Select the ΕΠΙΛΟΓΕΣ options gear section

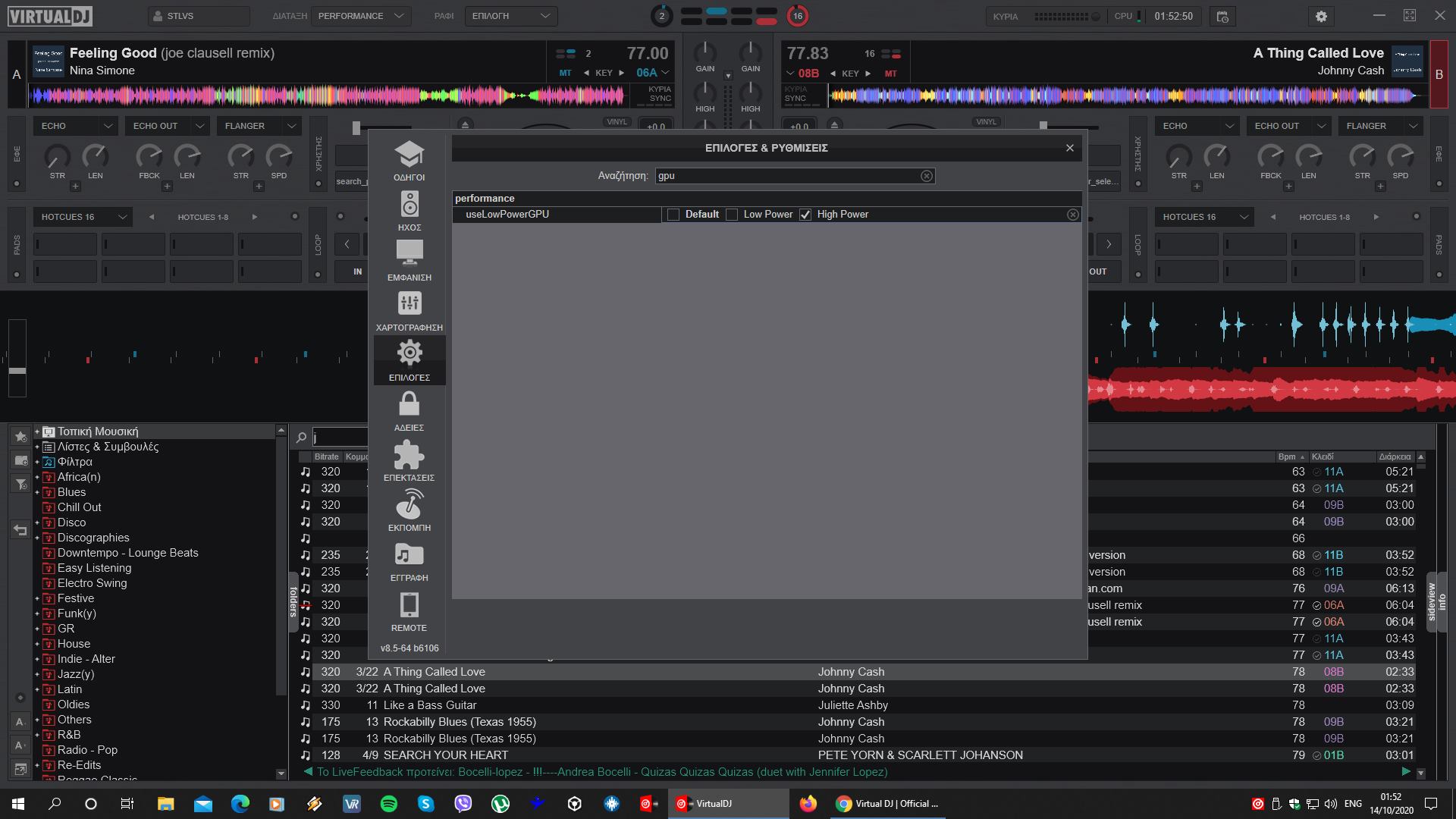click(x=409, y=361)
